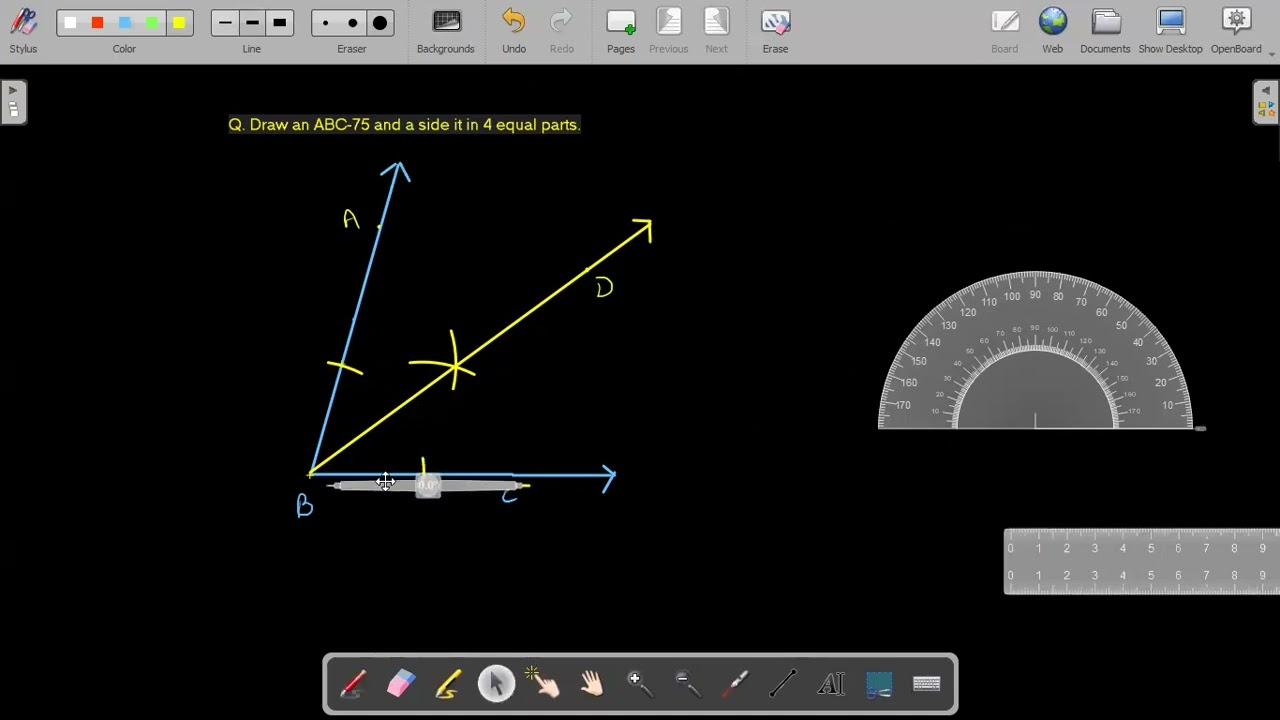This screenshot has height=720, width=1280.
Task: Expand the right library panel
Action: [1266, 102]
